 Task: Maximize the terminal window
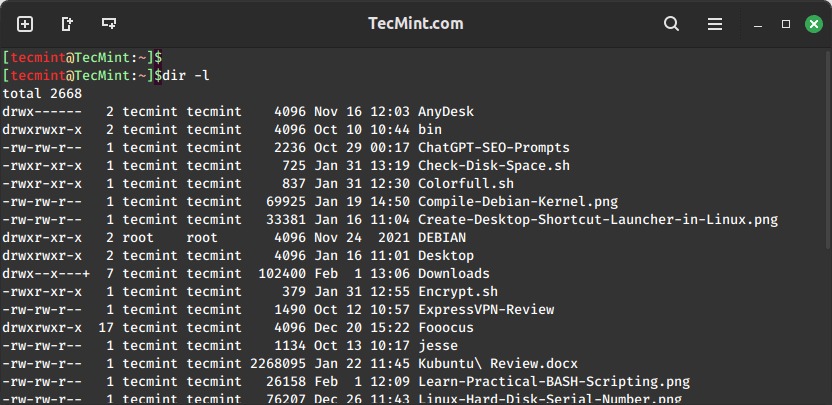786,24
